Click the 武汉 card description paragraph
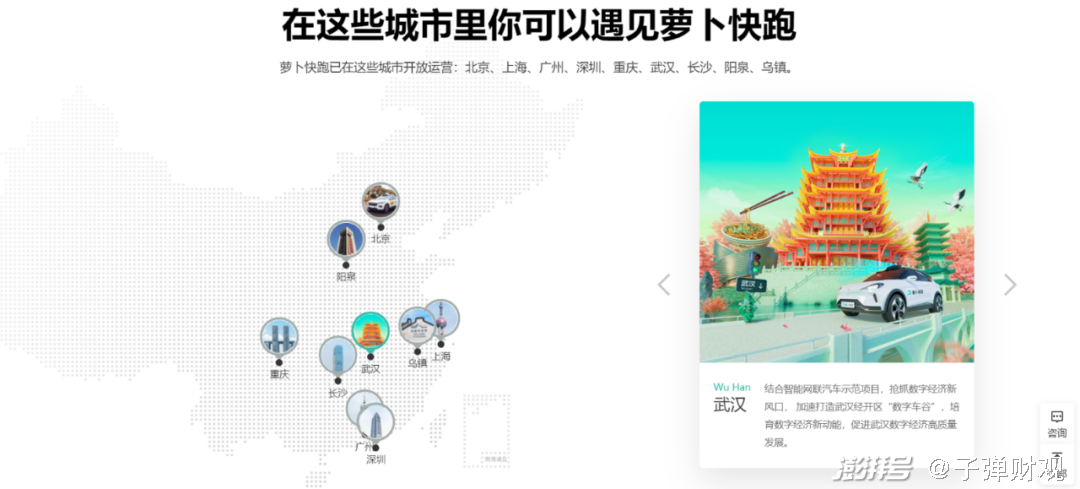1080x489 pixels. point(860,415)
